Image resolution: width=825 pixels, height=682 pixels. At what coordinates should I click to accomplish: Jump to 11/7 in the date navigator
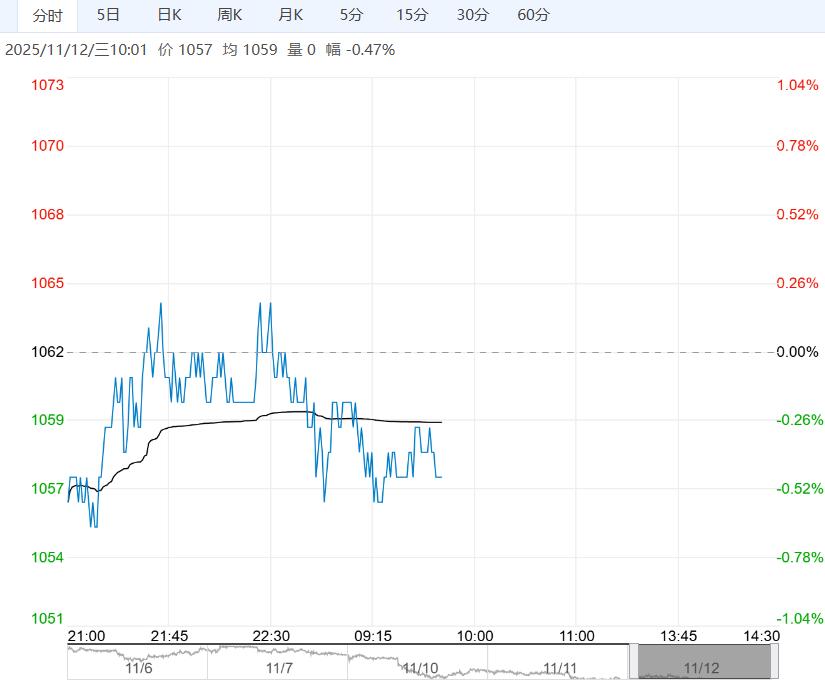pos(280,667)
